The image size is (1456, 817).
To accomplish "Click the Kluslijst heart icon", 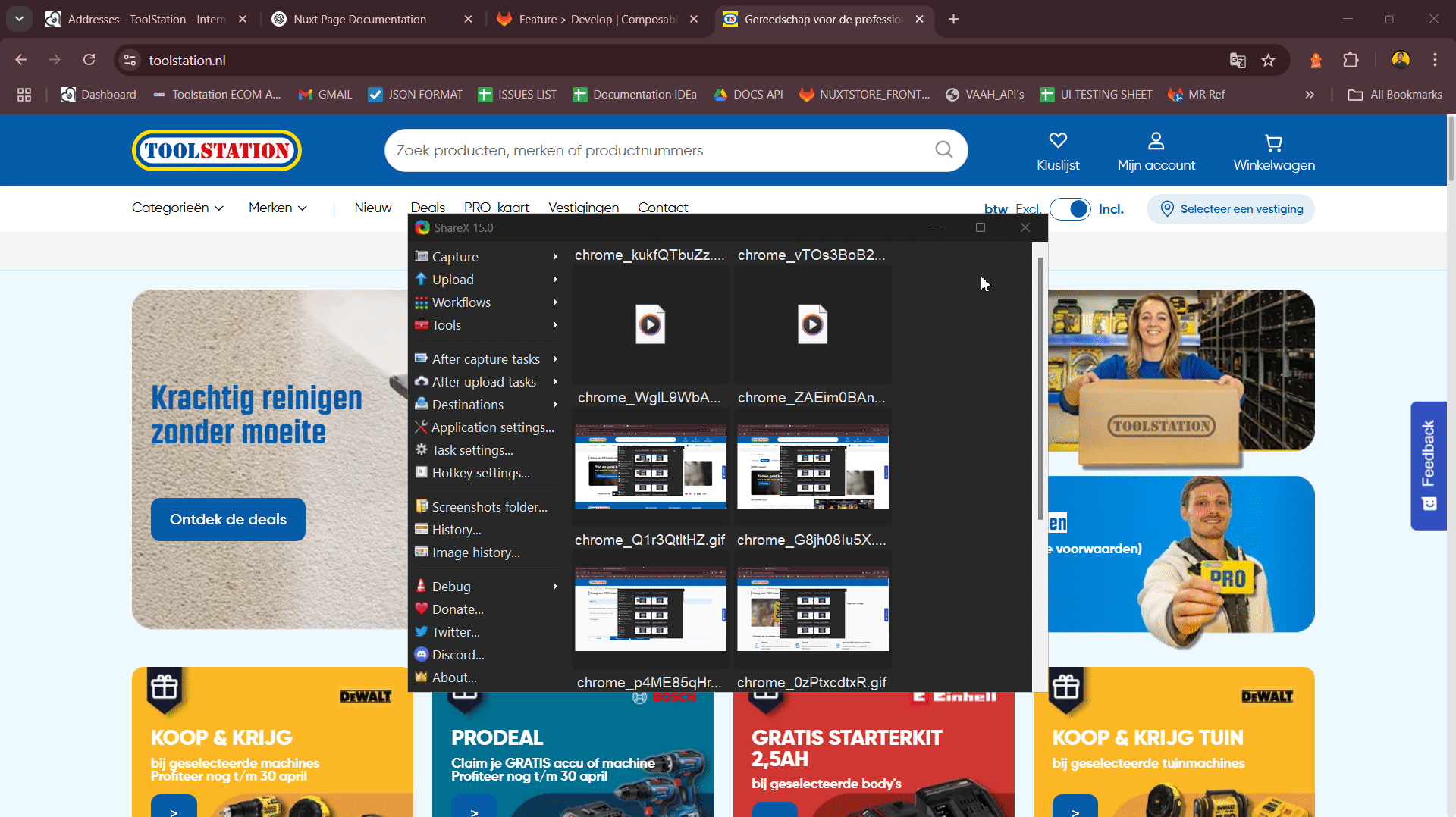I will pos(1058,141).
